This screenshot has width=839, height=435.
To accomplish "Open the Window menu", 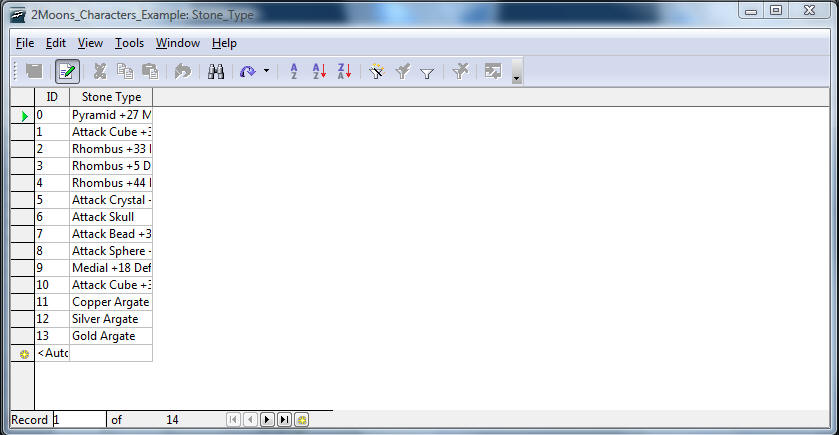I will (178, 43).
